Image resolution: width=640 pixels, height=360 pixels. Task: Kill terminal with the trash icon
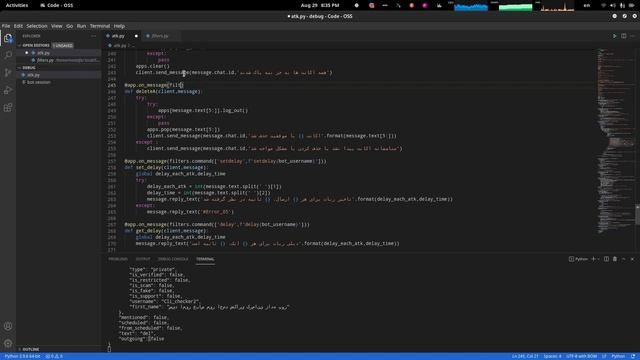[615, 259]
